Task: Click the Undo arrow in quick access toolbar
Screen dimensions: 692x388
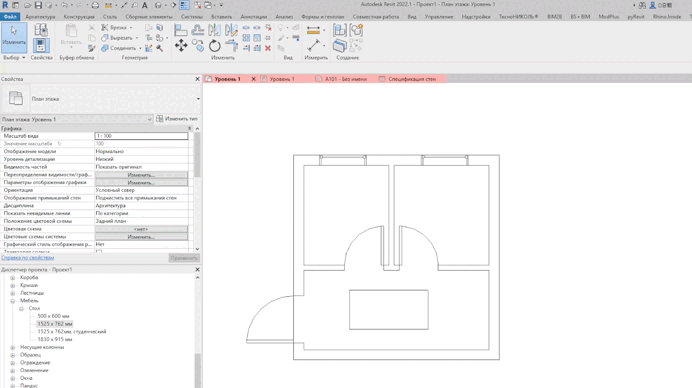Action: [x=65, y=5]
